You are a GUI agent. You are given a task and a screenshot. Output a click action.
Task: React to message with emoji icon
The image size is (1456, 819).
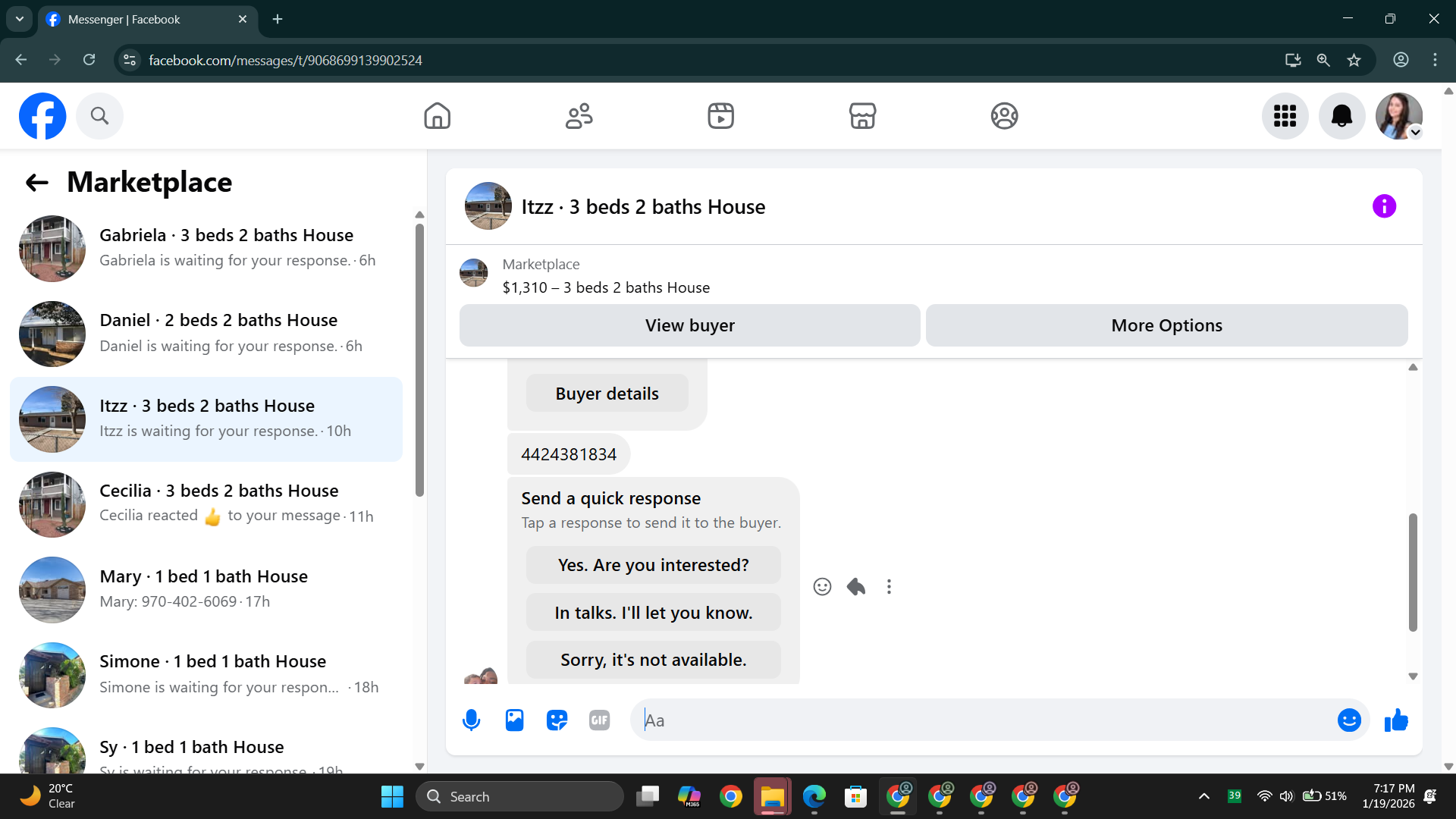click(x=822, y=586)
